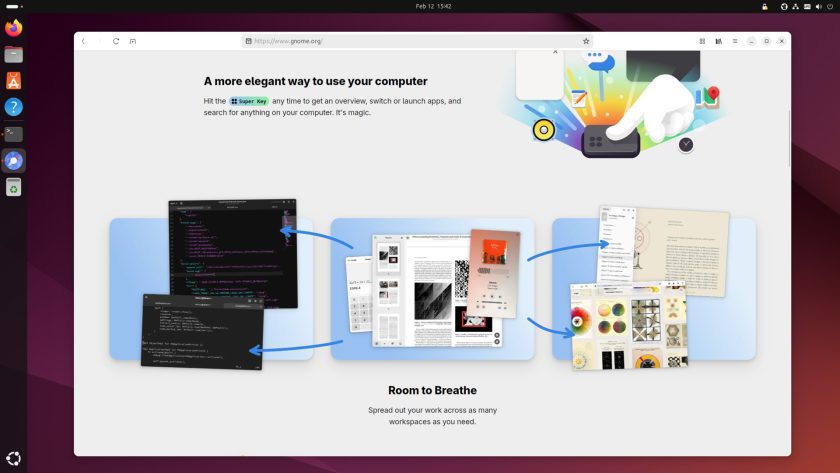The image size is (840, 473).
Task: Bookmark this page with the star icon
Action: click(x=586, y=41)
